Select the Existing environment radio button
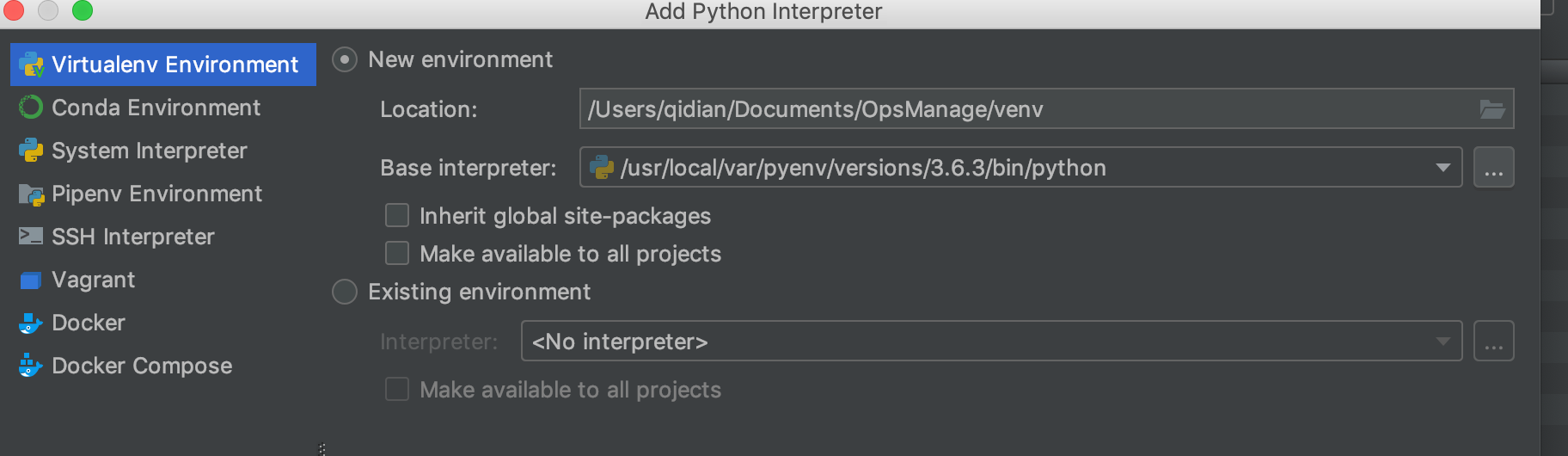Screen dimensions: 1568x456 point(345,292)
